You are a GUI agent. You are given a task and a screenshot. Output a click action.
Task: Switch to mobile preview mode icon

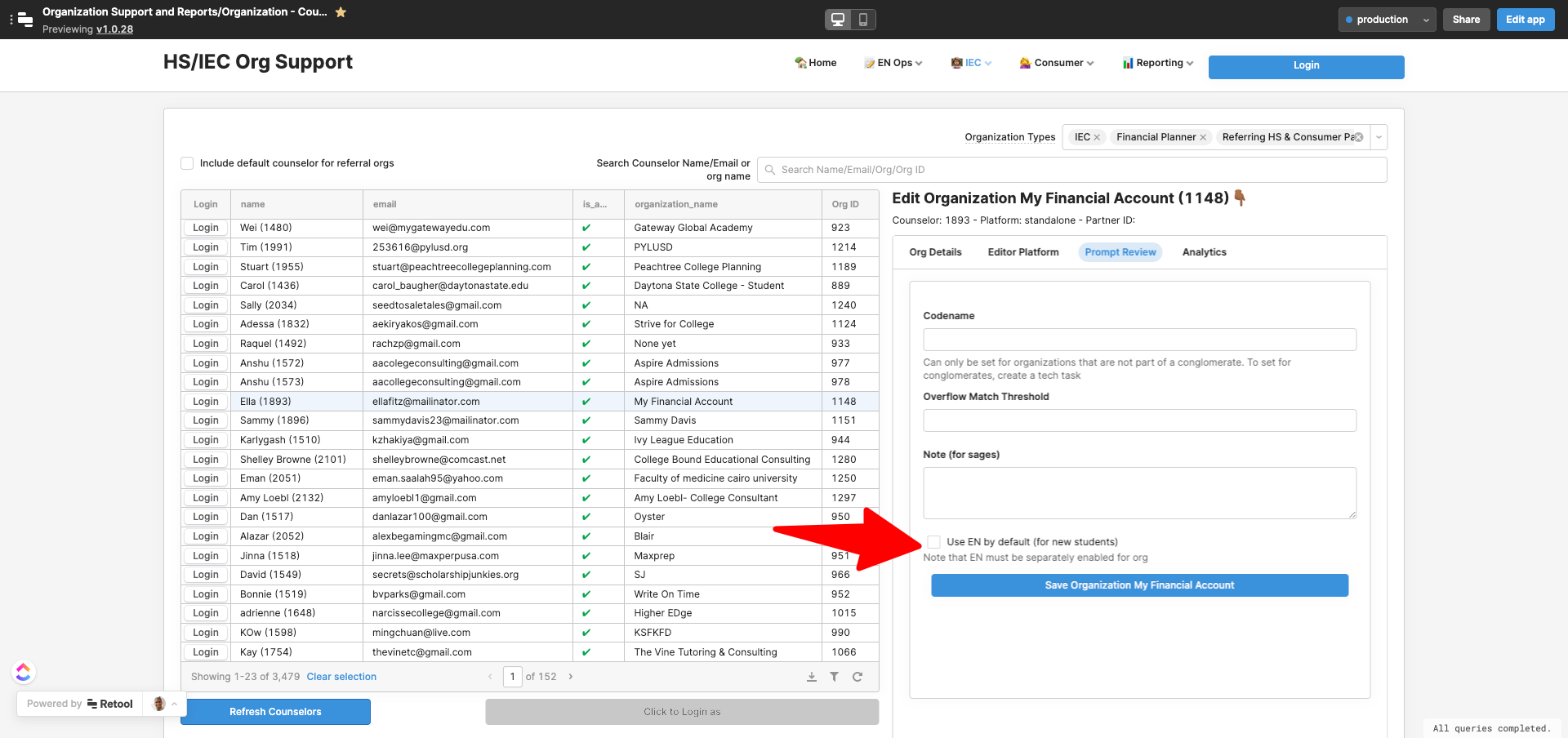[862, 20]
